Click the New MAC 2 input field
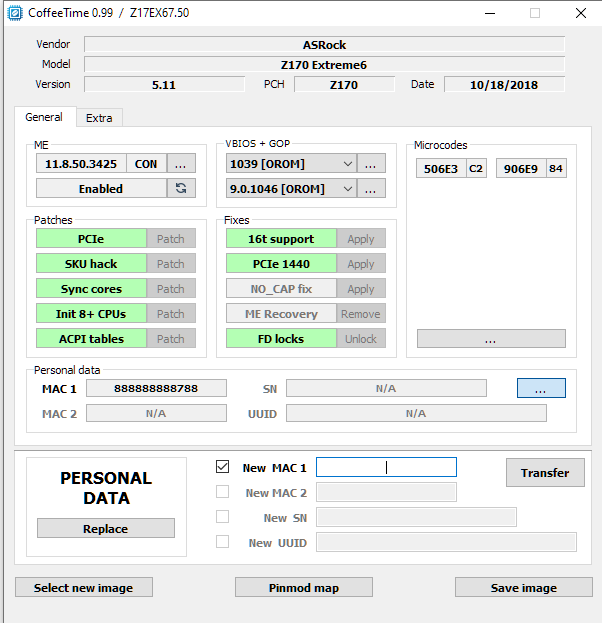 386,492
